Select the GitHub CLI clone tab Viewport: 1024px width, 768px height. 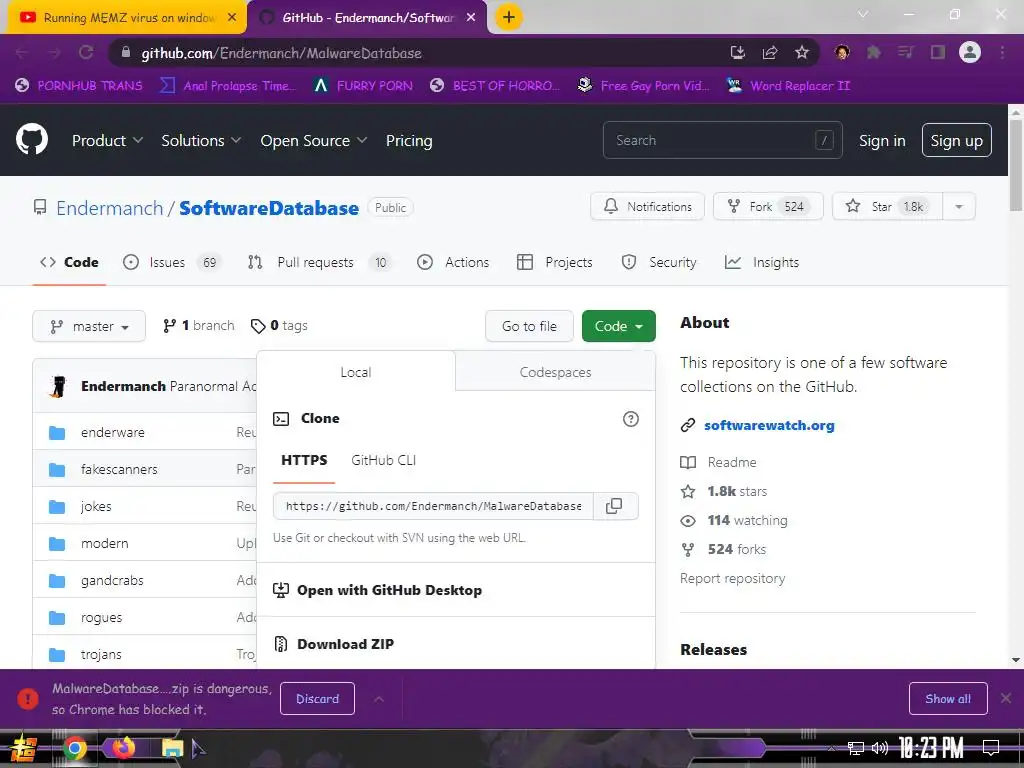383,460
